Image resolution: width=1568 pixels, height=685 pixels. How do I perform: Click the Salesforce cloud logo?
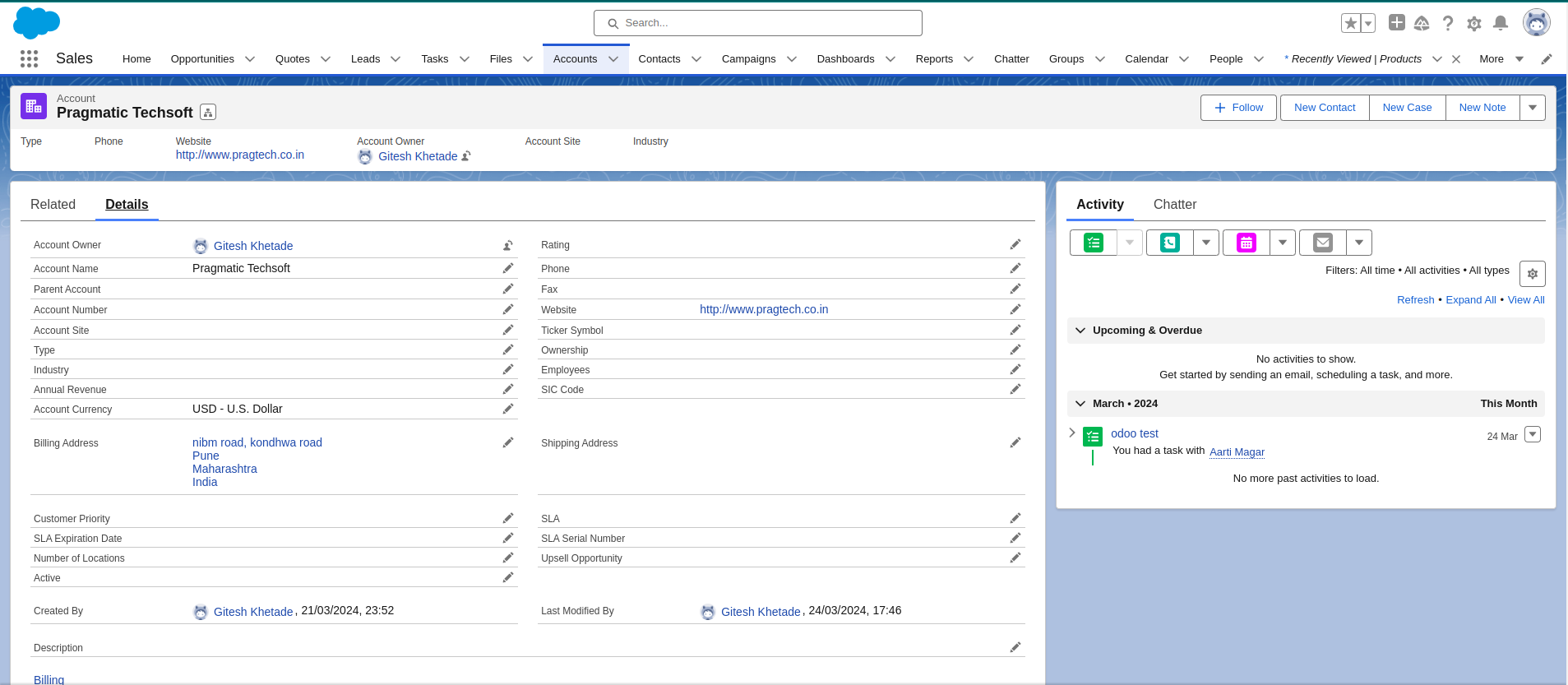[x=36, y=22]
